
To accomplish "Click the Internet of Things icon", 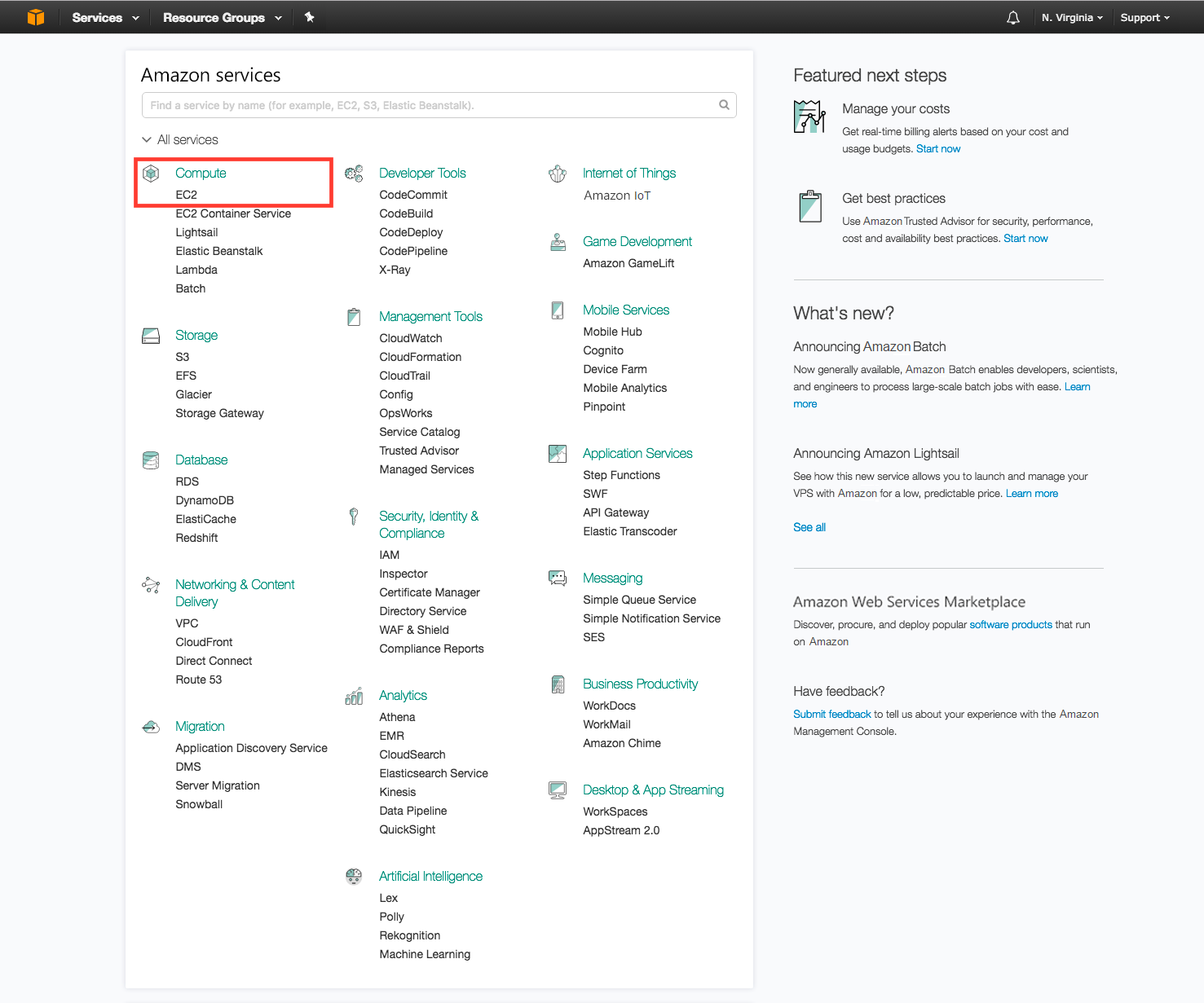I will coord(558,173).
